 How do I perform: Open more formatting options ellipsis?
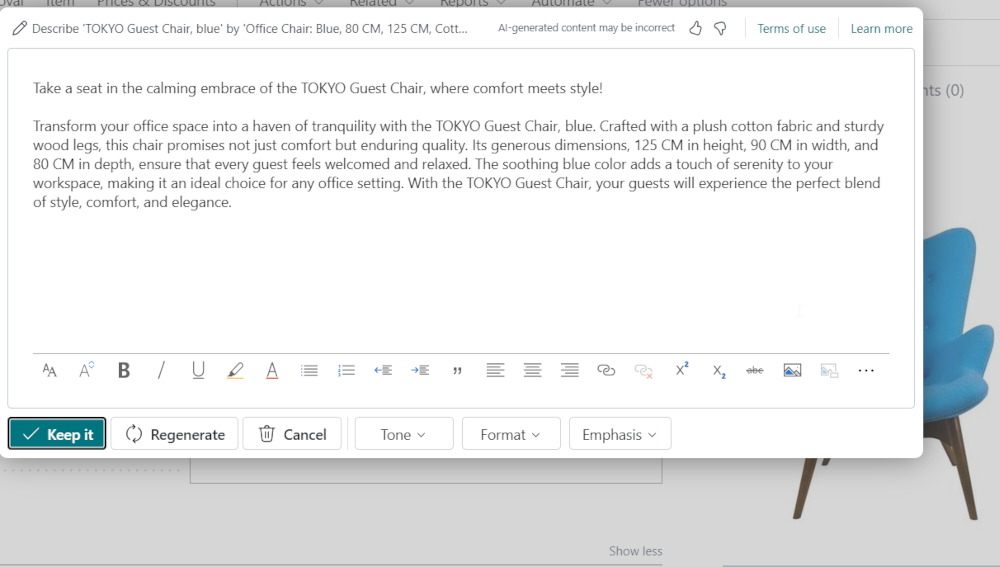click(x=866, y=370)
